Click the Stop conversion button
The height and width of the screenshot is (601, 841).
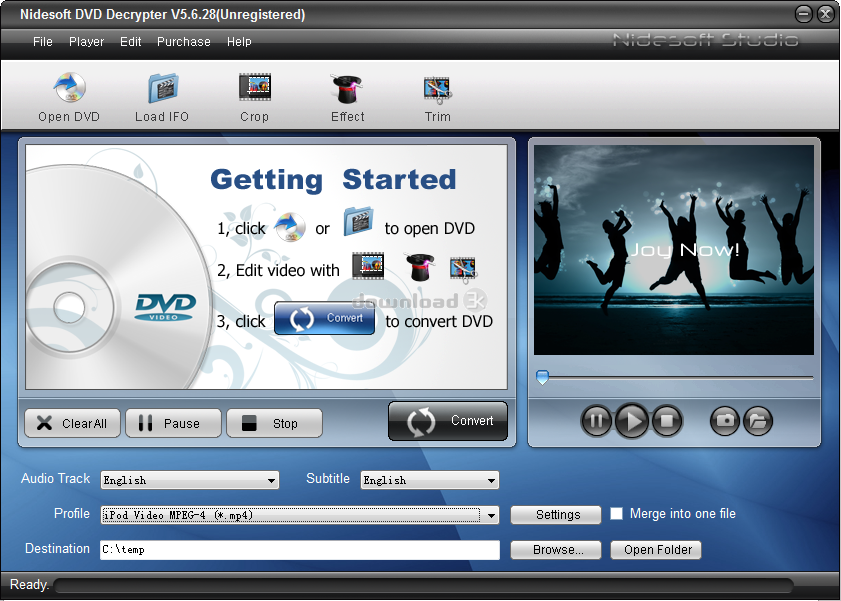[275, 424]
